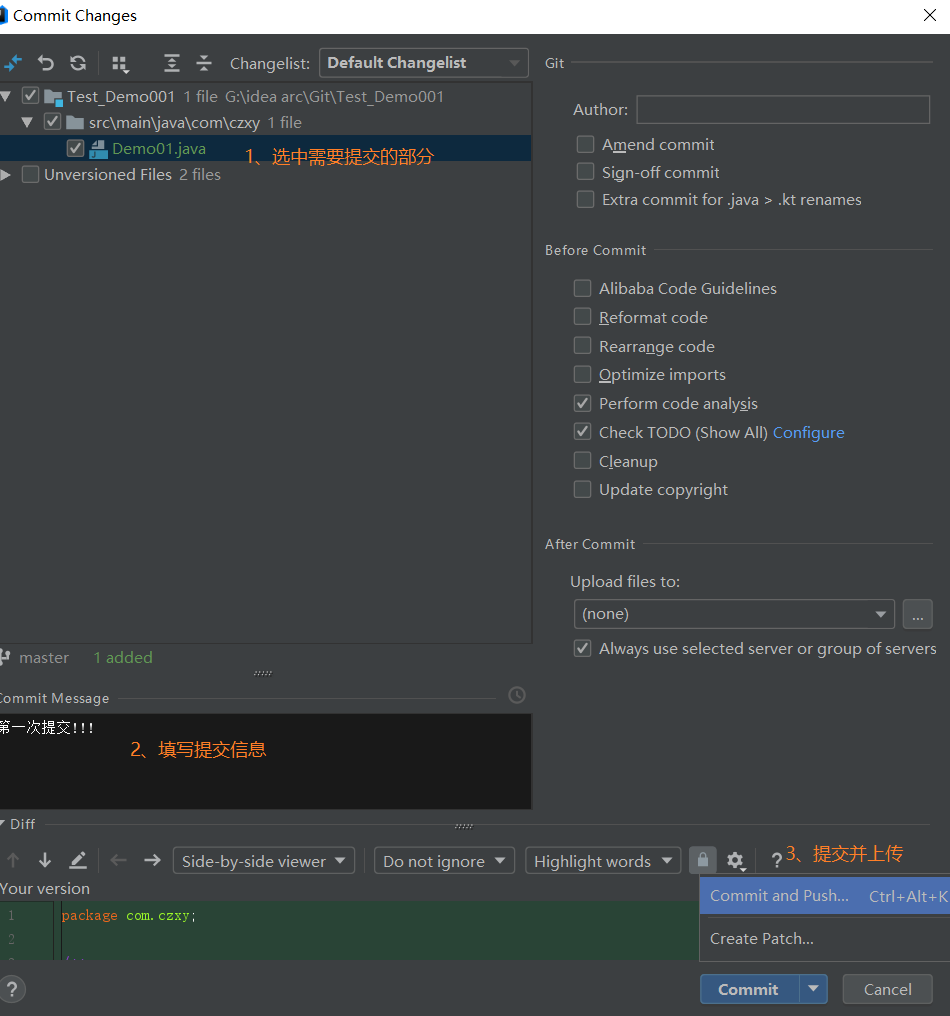Close the Commit Changes dialog
Viewport: 950px width, 1016px height.
929,15
